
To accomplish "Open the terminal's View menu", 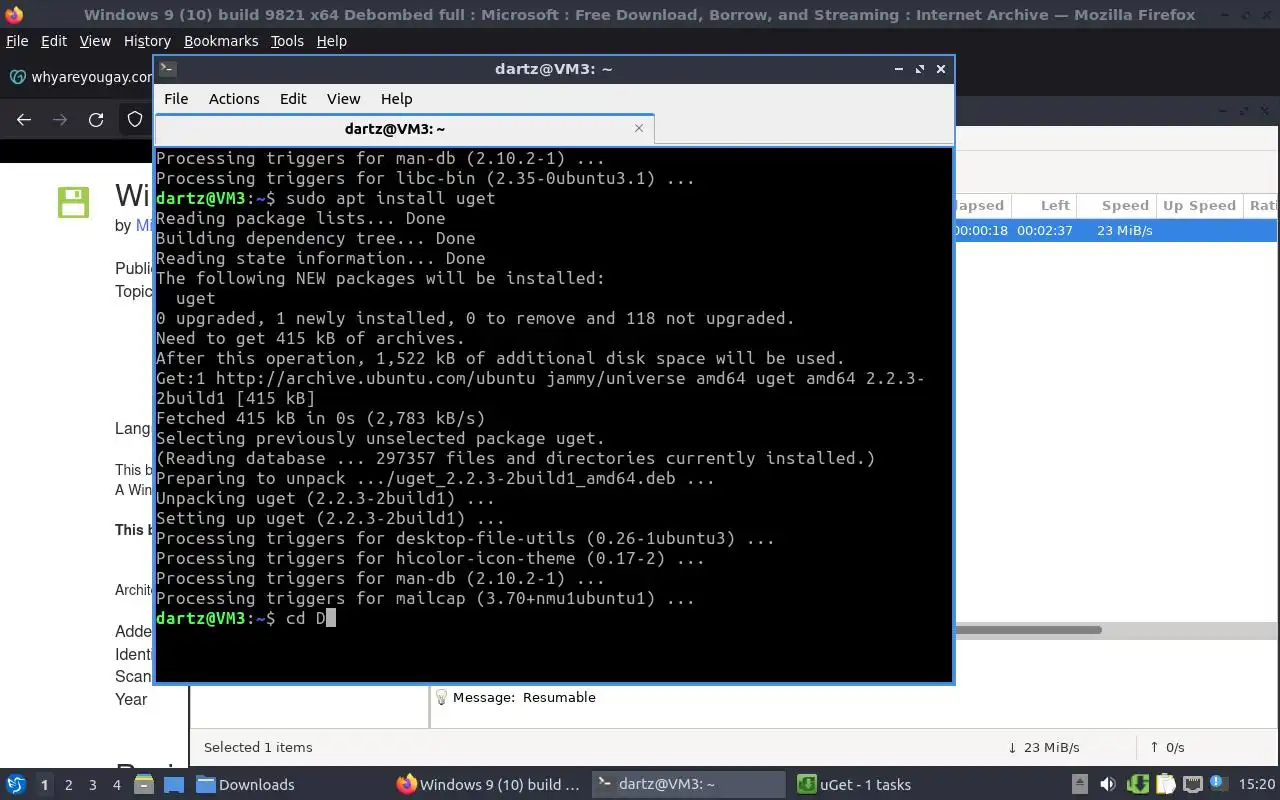I will click(x=343, y=99).
